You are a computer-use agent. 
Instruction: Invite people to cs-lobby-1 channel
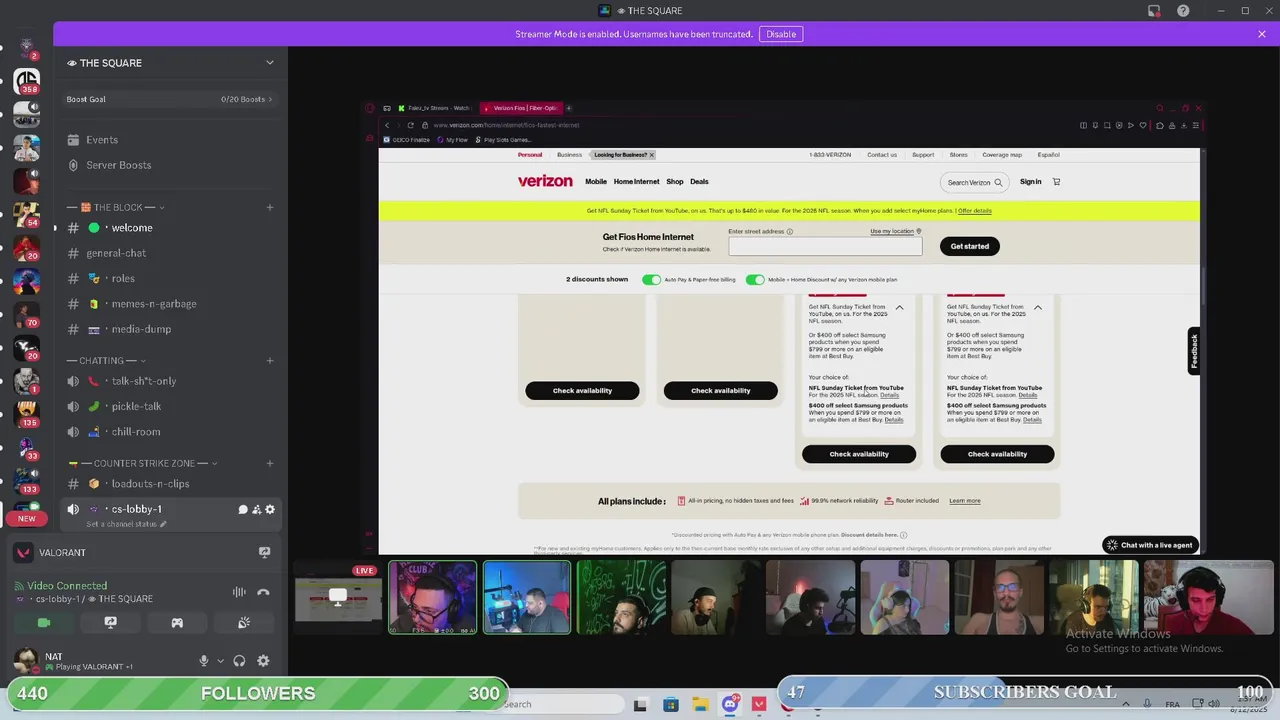pos(256,509)
